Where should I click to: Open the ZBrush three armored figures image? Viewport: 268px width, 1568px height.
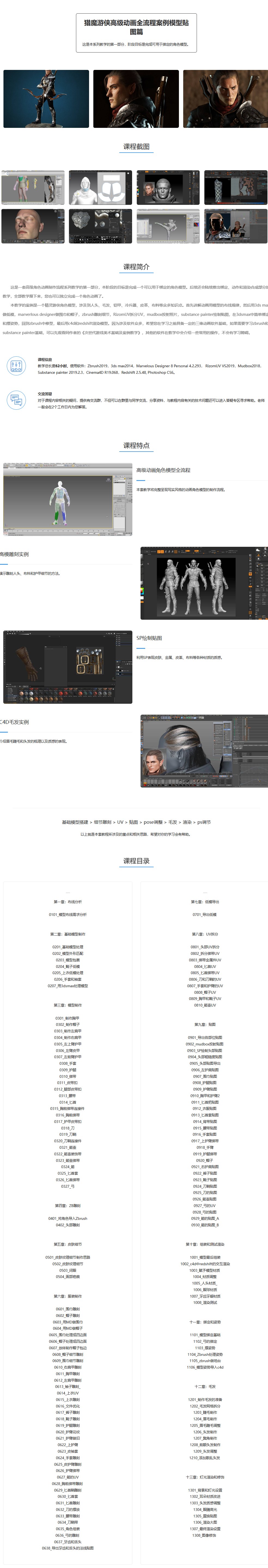[x=204, y=583]
